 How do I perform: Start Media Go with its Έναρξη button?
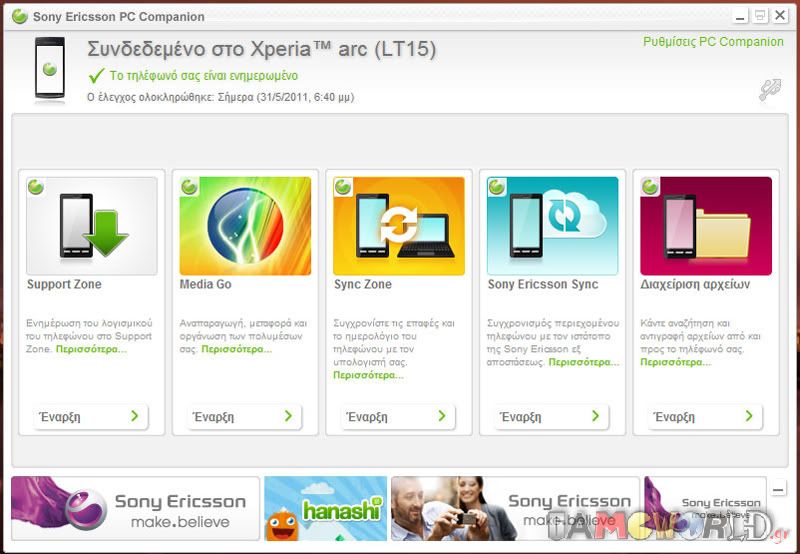point(245,417)
